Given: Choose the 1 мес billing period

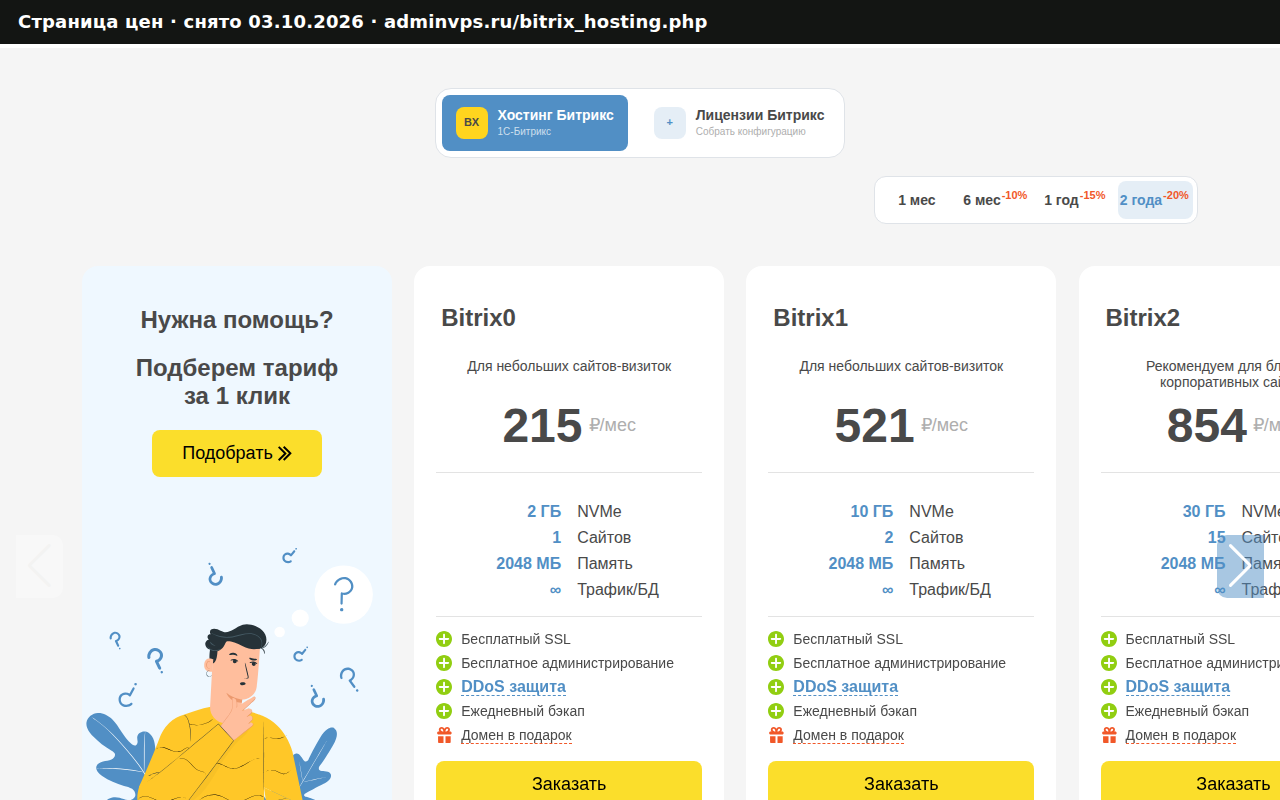Looking at the screenshot, I should [x=917, y=200].
